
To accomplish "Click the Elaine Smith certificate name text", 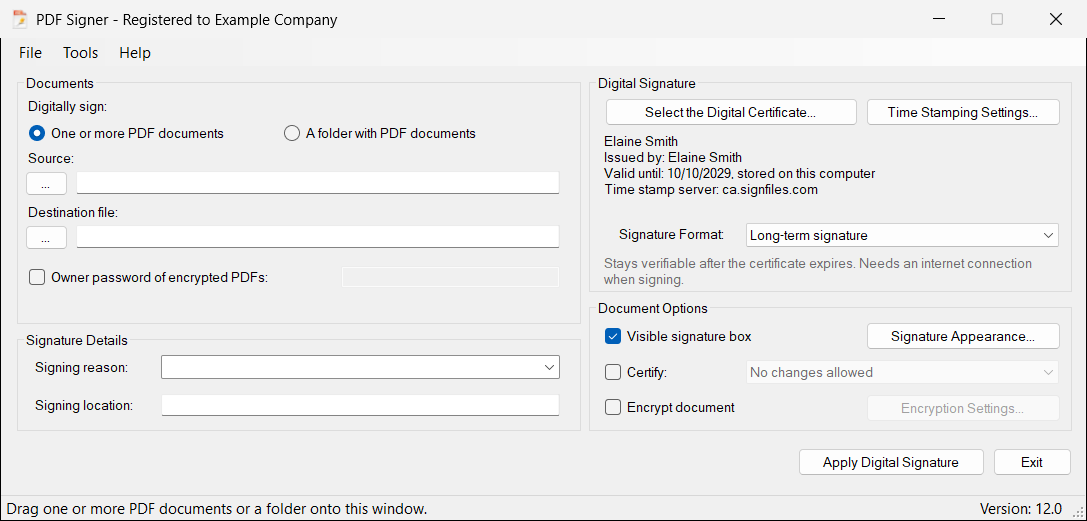I will pos(641,142).
